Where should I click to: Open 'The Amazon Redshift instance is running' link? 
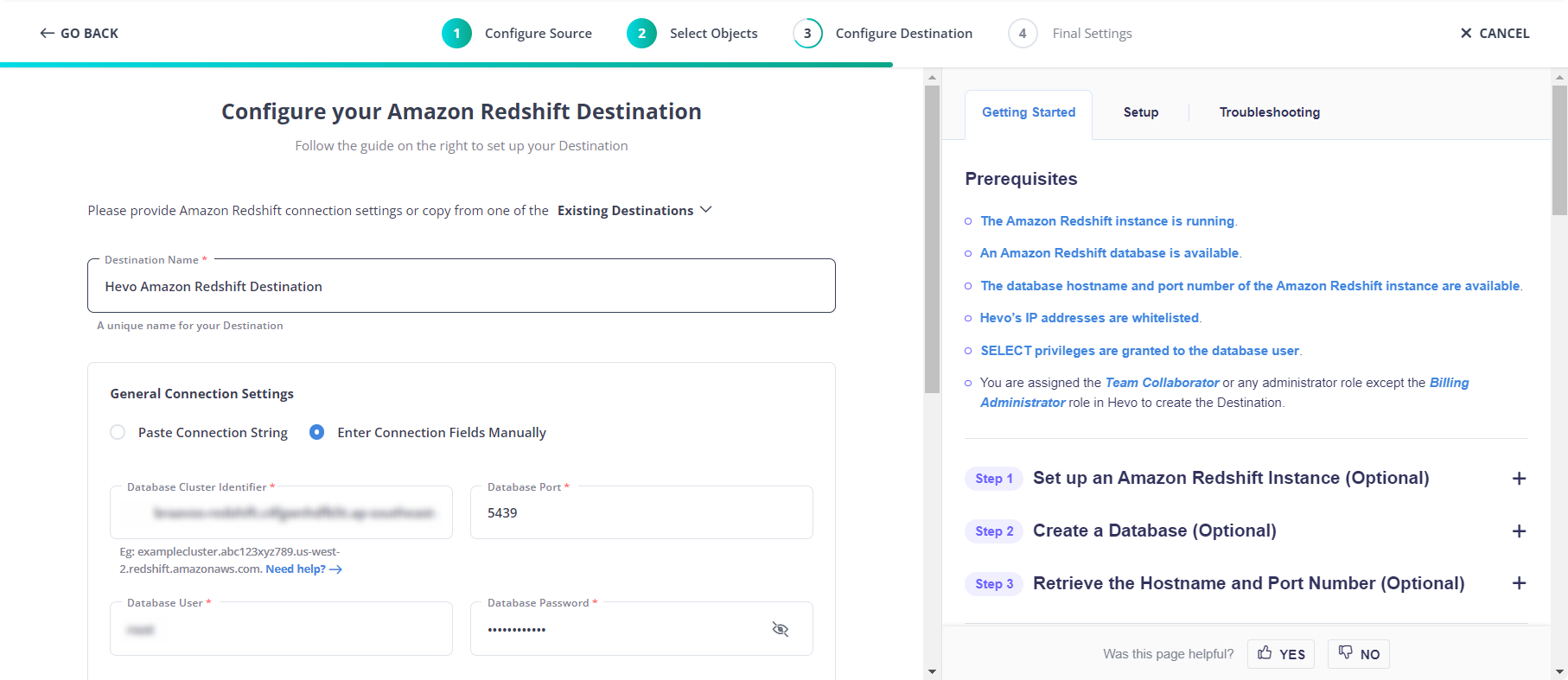pos(1107,221)
